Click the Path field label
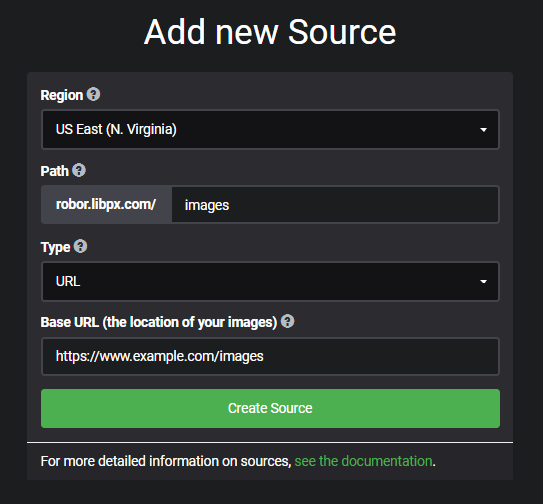This screenshot has height=504, width=543. point(54,171)
